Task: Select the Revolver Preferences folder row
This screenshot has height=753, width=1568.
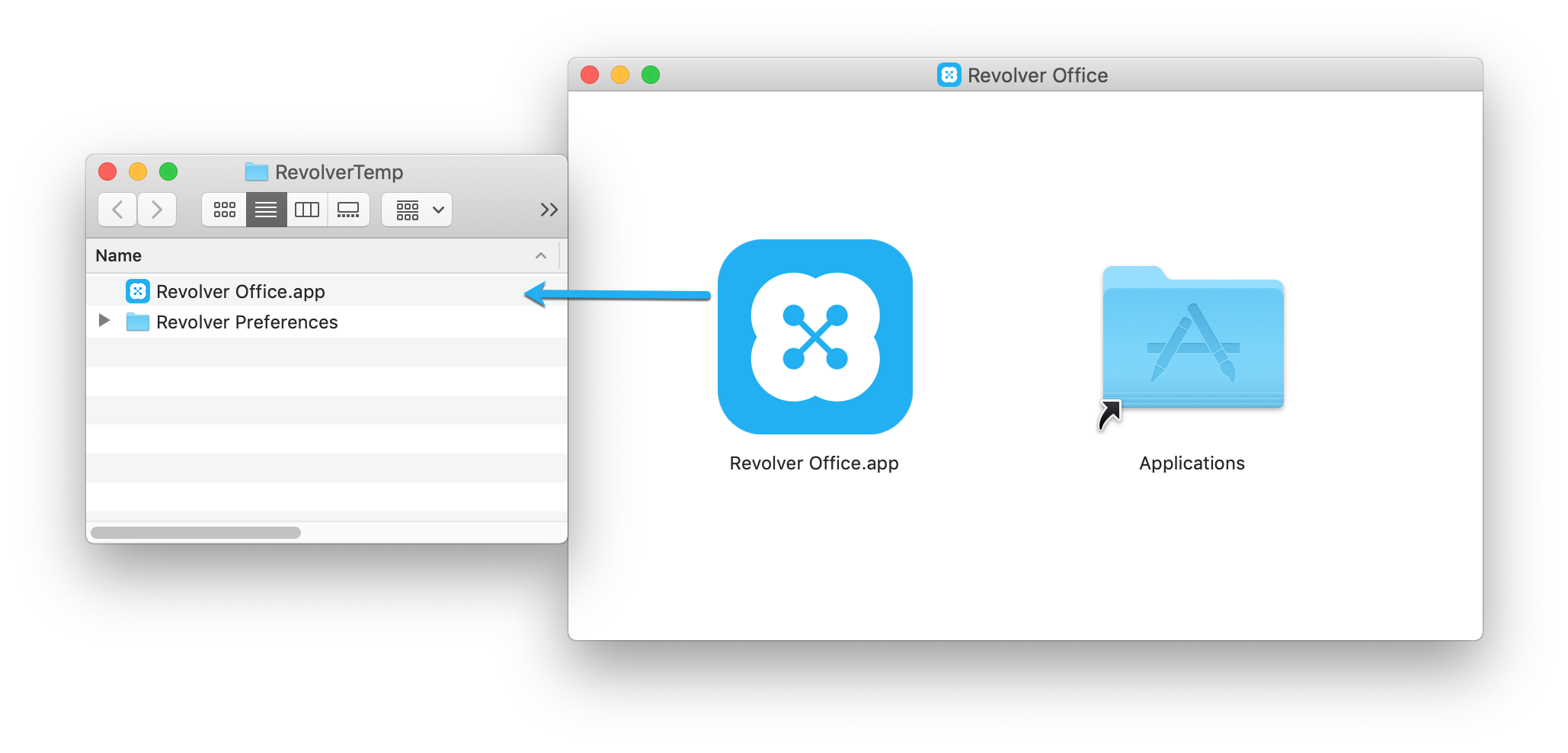Action: pyautogui.click(x=326, y=322)
